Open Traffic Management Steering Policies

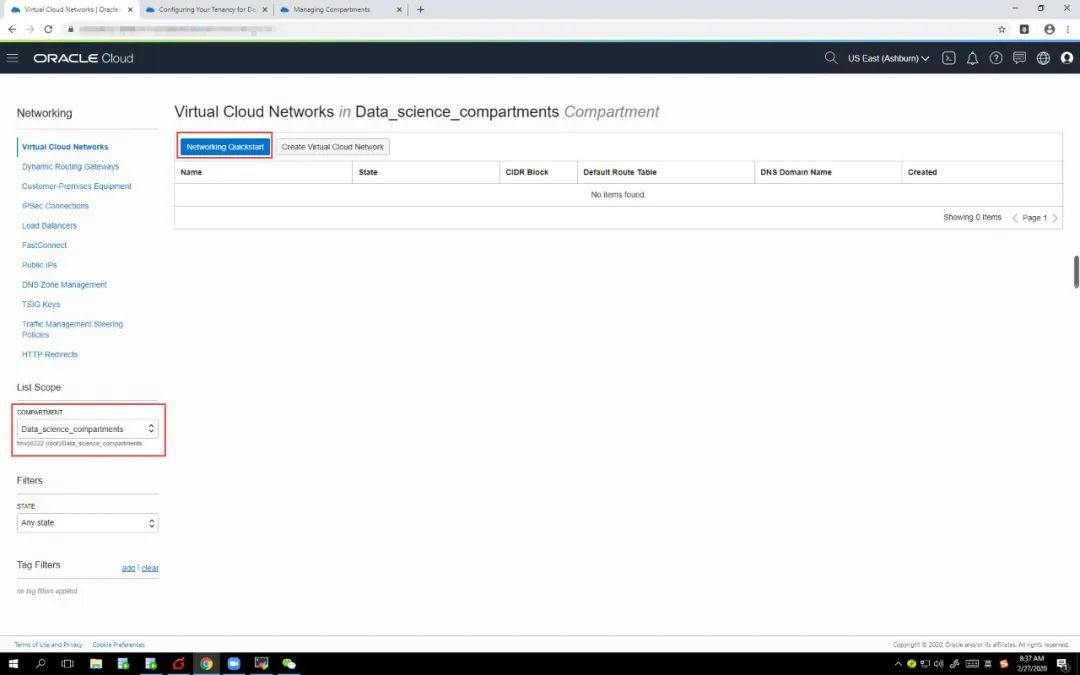point(72,329)
